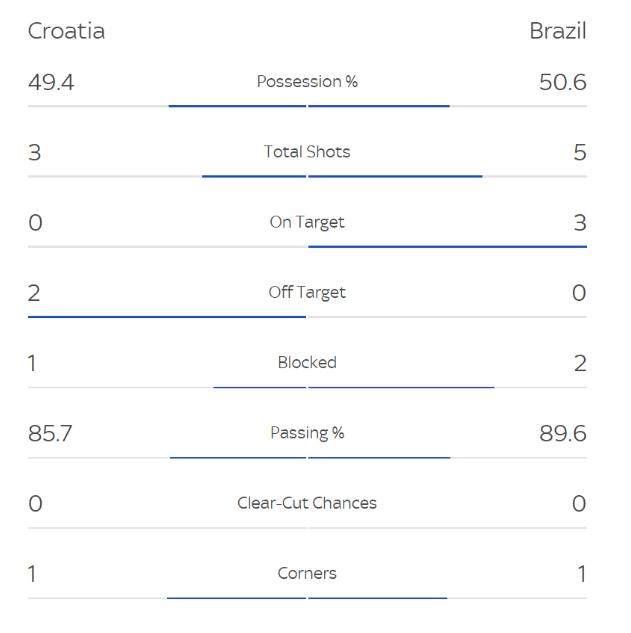Click Croatia's 49.4 possession value
Screen dimensions: 631x633
51,82
